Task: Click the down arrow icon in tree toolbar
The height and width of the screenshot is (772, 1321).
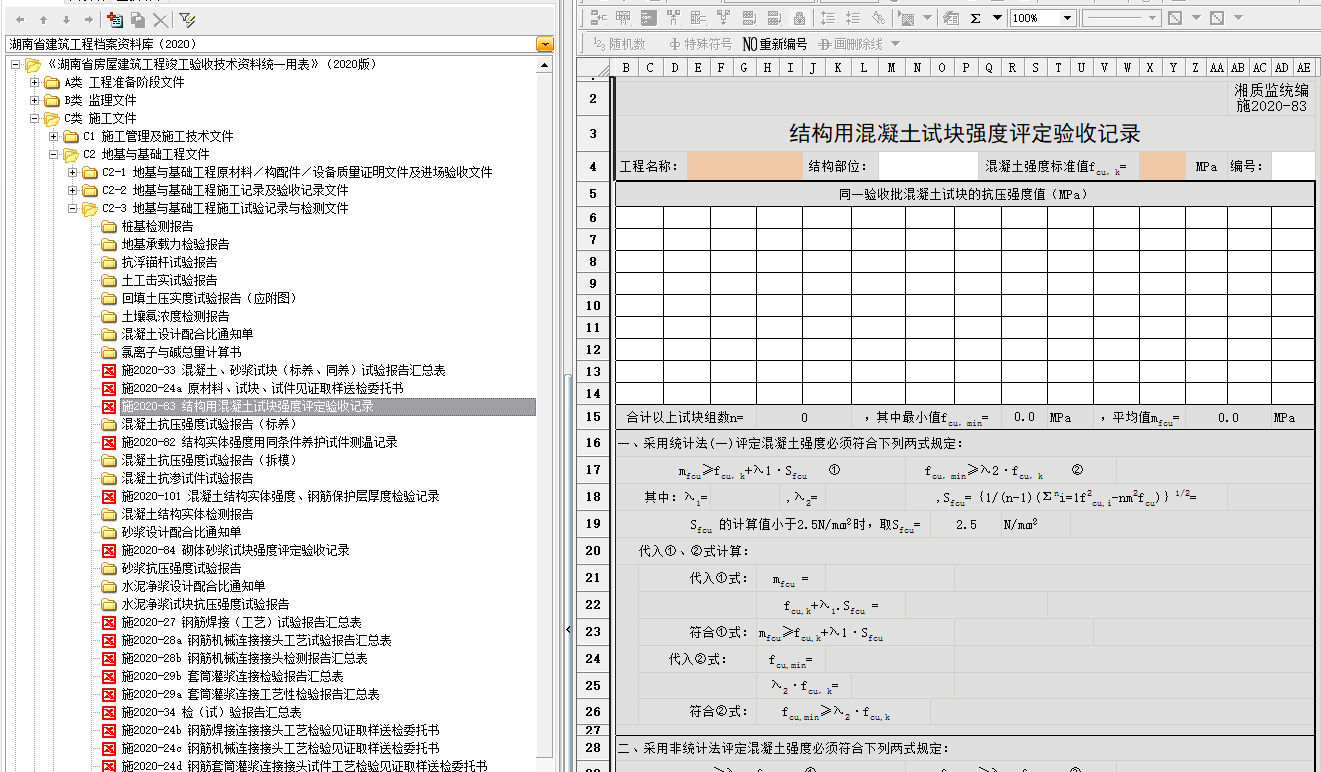Action: (x=66, y=19)
